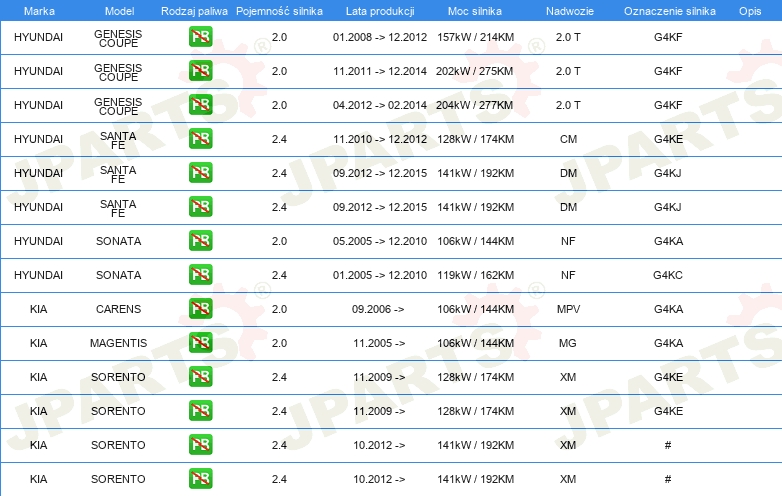Click the Opis column header
The width and height of the screenshot is (782, 496).
click(749, 10)
